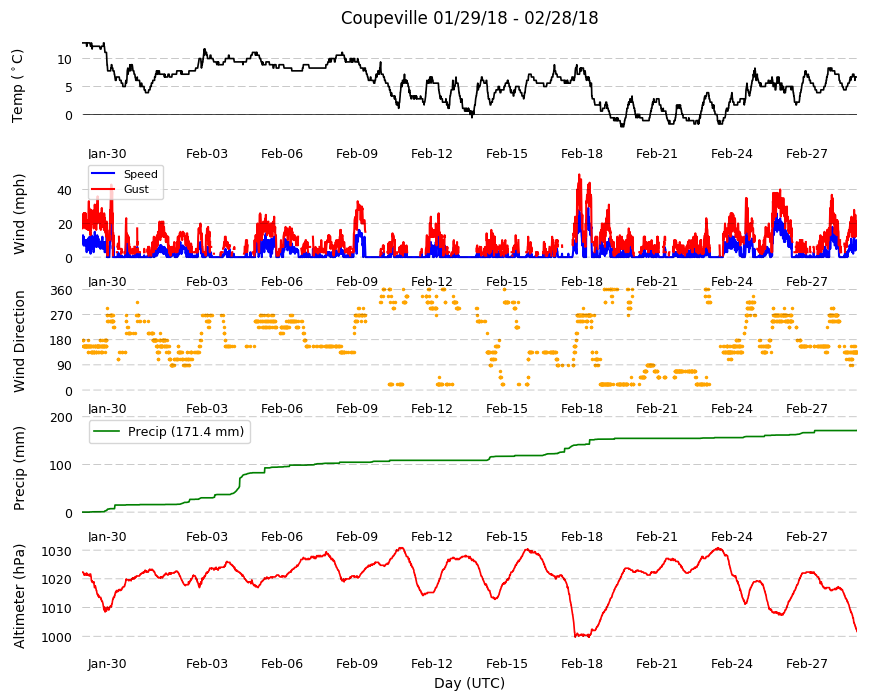The height and width of the screenshot is (700, 870).
Task: Click the 360 tick on wind direction axis
Action: click(x=62, y=291)
